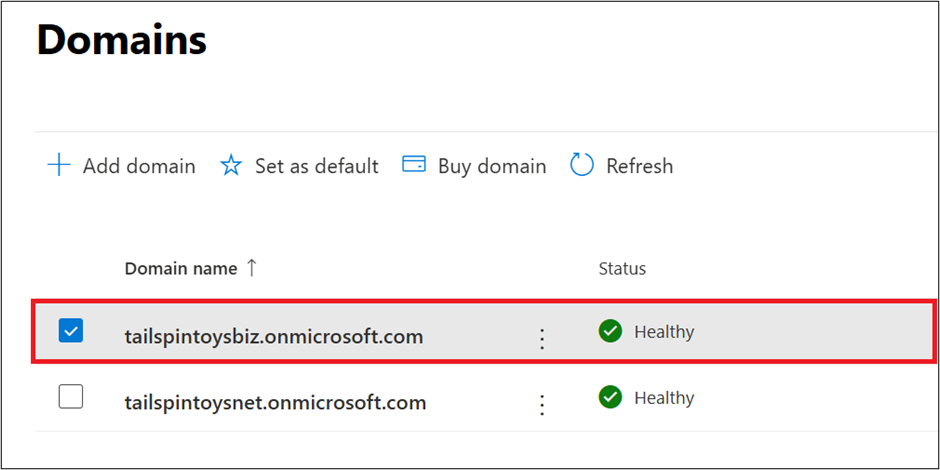This screenshot has height=470, width=940.
Task: Check the tailspintoysnet.onmicrosoft.com checkbox
Action: pos(71,397)
